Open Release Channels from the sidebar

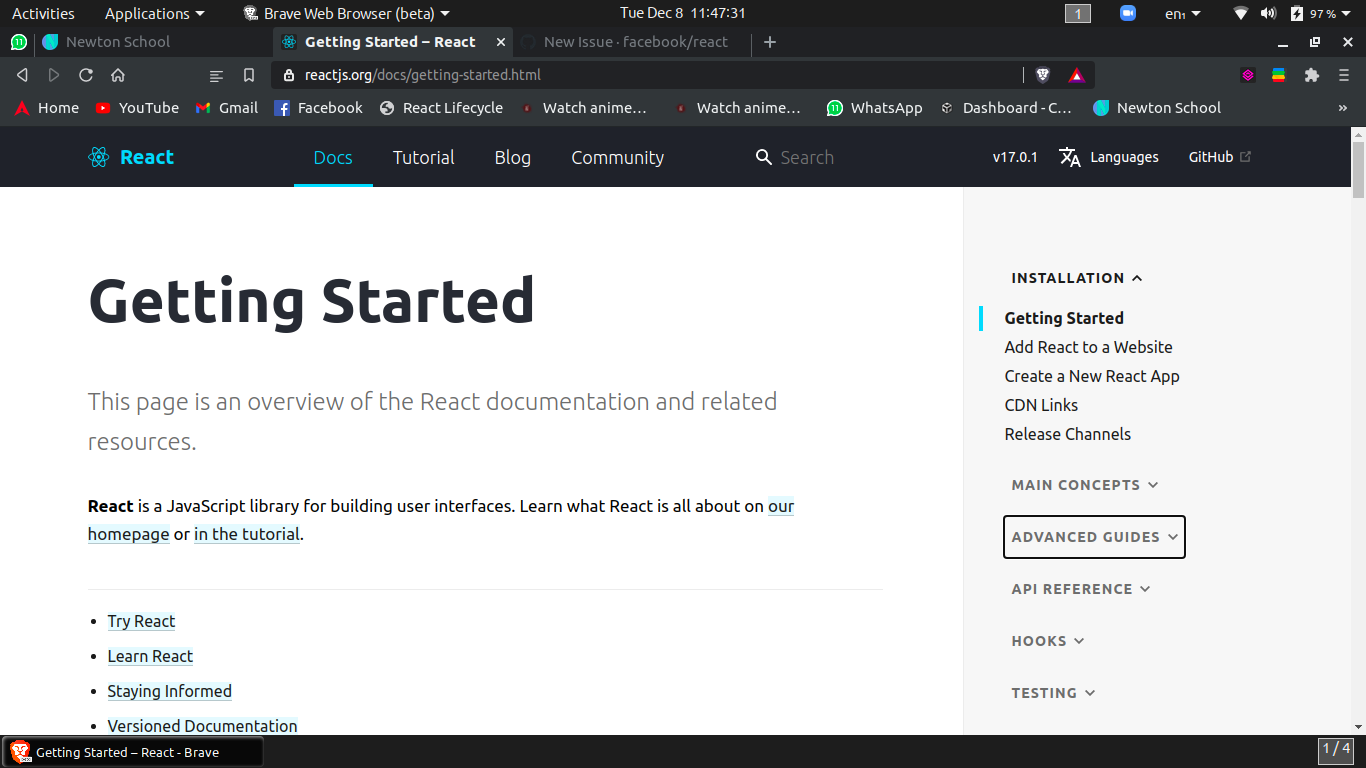coord(1067,434)
